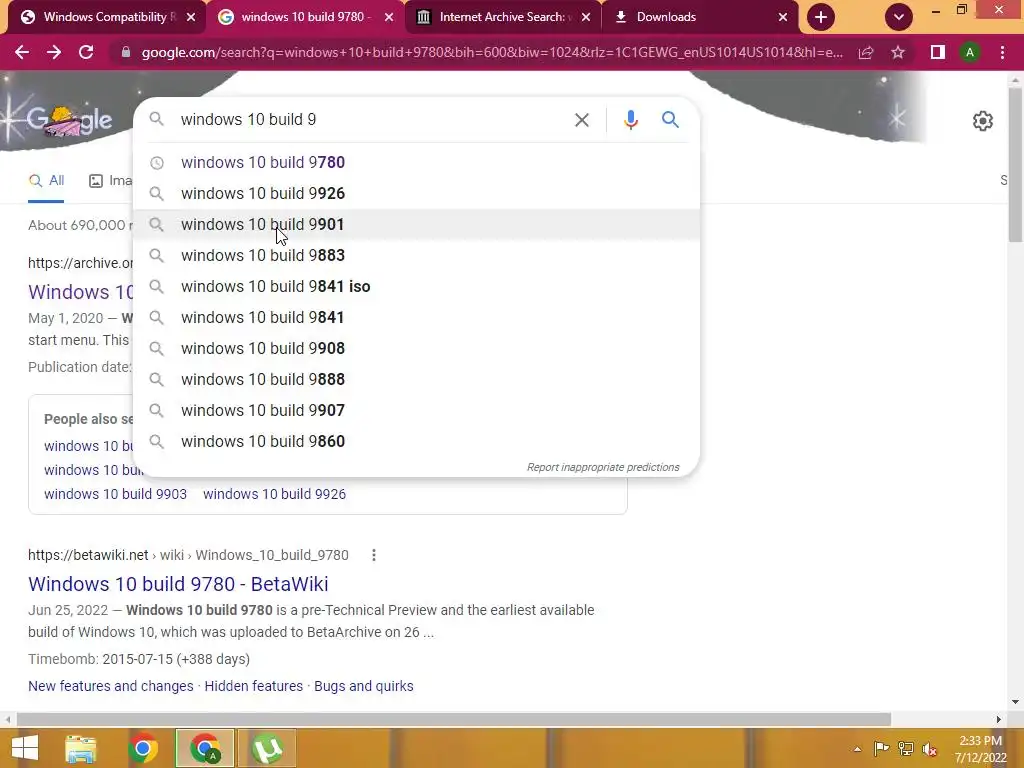Select the Images results tab
The height and width of the screenshot is (768, 1024).
[x=110, y=181]
